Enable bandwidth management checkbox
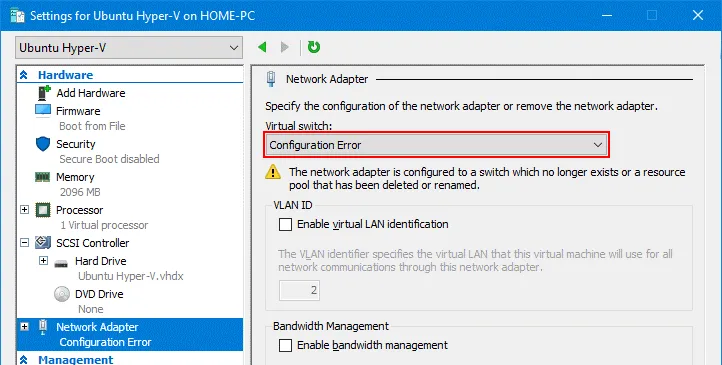 (285, 345)
